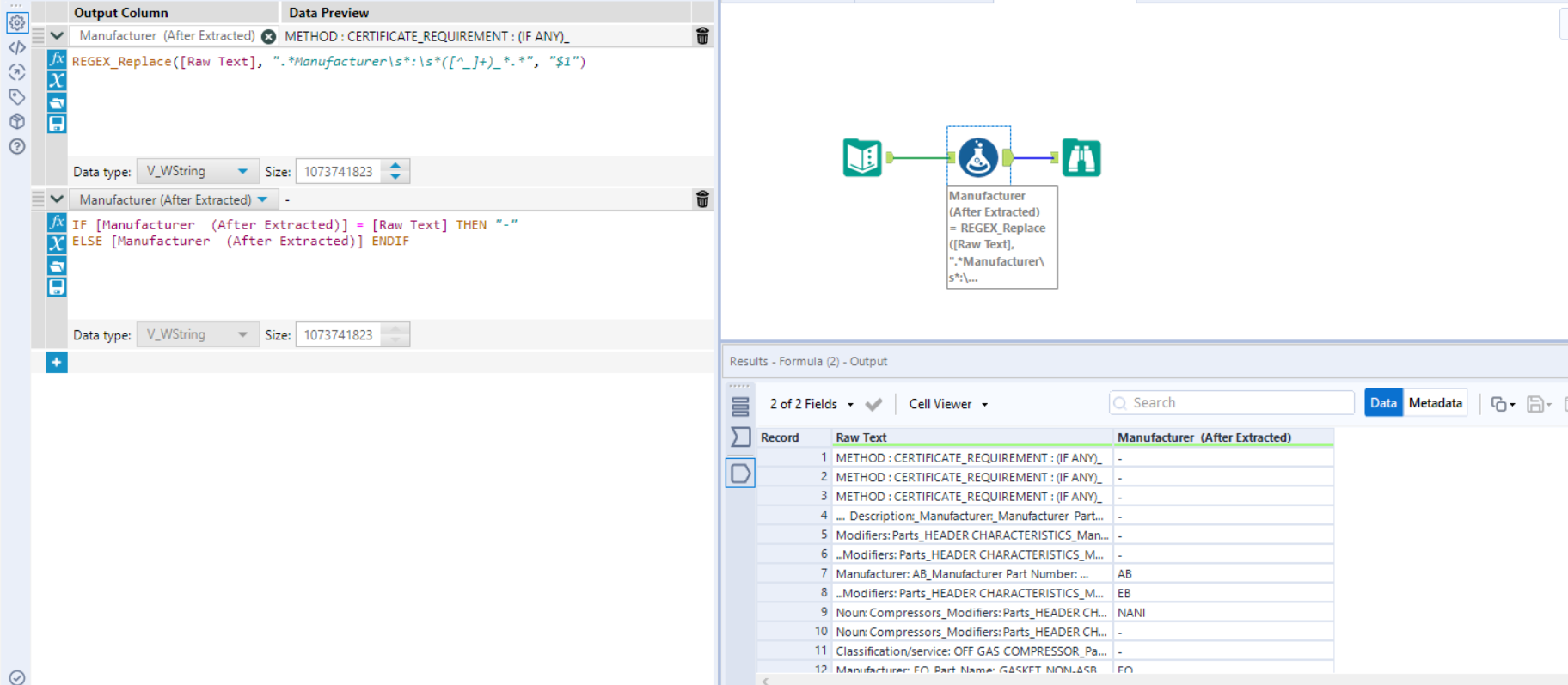This screenshot has width=1568, height=685.
Task: Switch to the Data tab in results
Action: [x=1383, y=403]
